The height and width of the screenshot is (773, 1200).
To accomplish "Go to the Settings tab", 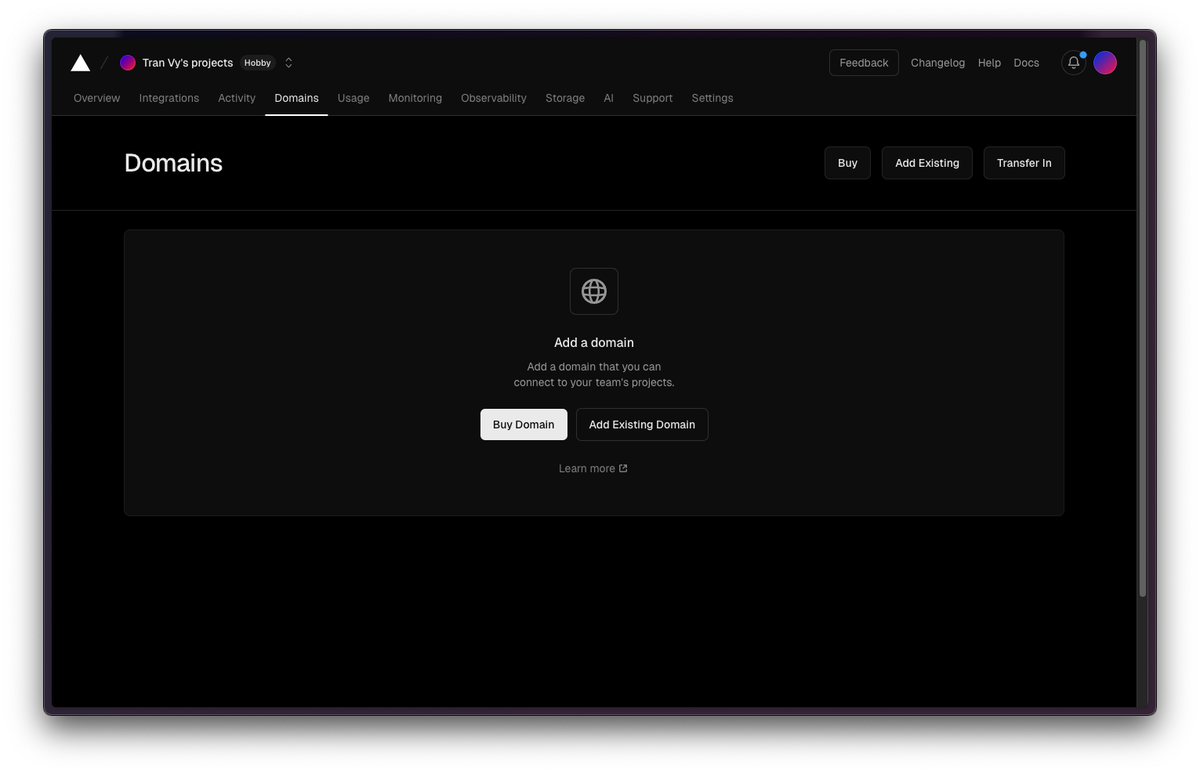I will point(712,97).
